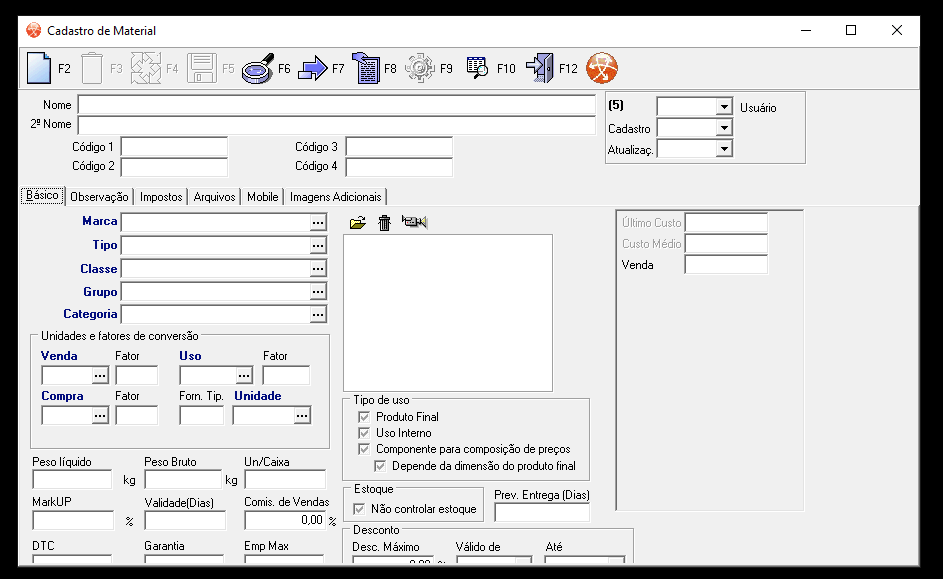Select the magnifier search icon (F6)
This screenshot has width=943, height=579.
[258, 68]
